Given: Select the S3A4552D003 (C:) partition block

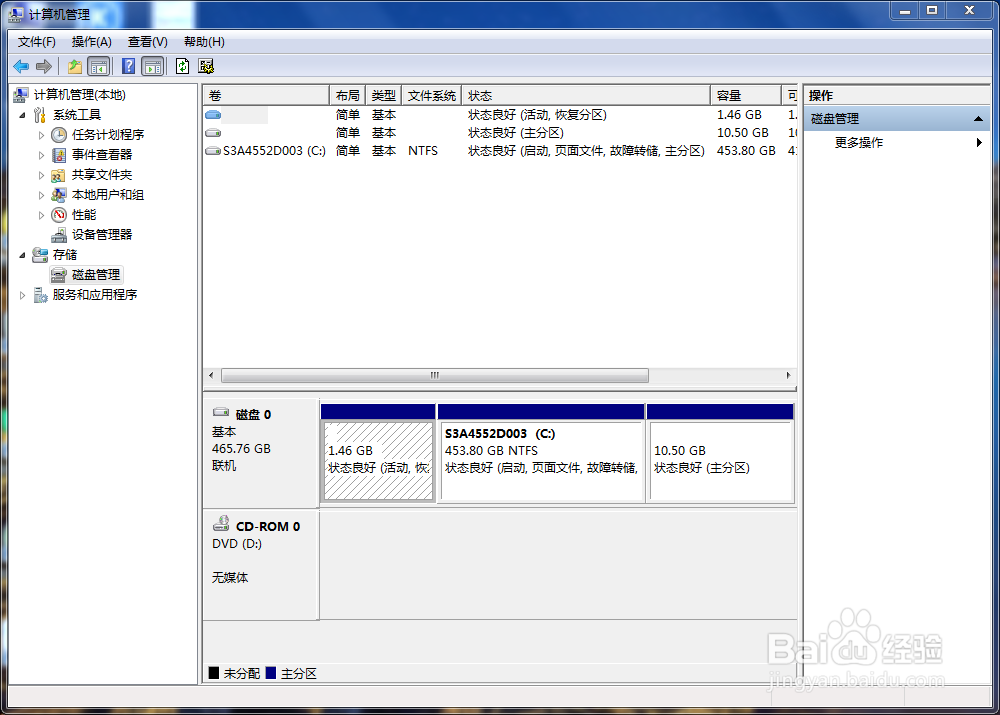Looking at the screenshot, I should (x=541, y=460).
